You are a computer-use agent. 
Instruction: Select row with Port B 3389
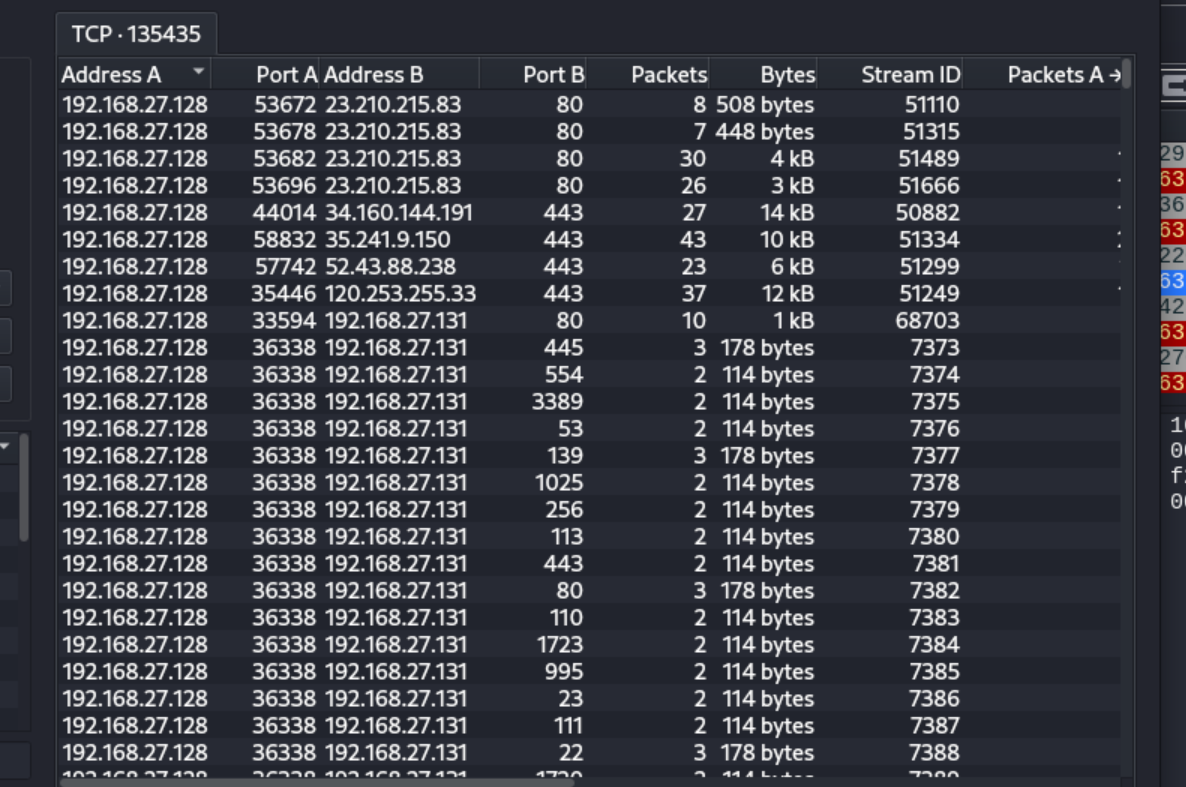[x=590, y=402]
